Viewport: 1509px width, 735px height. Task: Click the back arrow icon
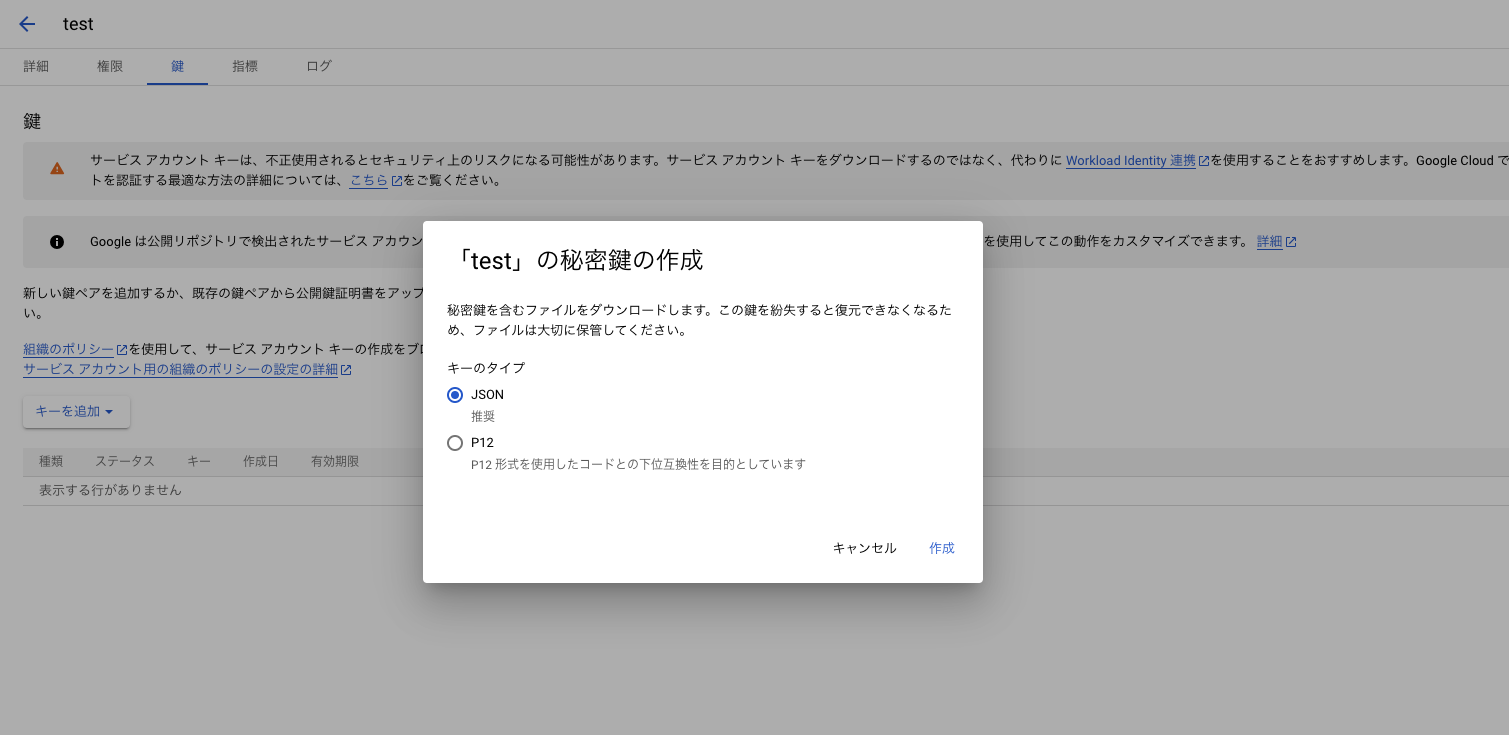pyautogui.click(x=27, y=24)
